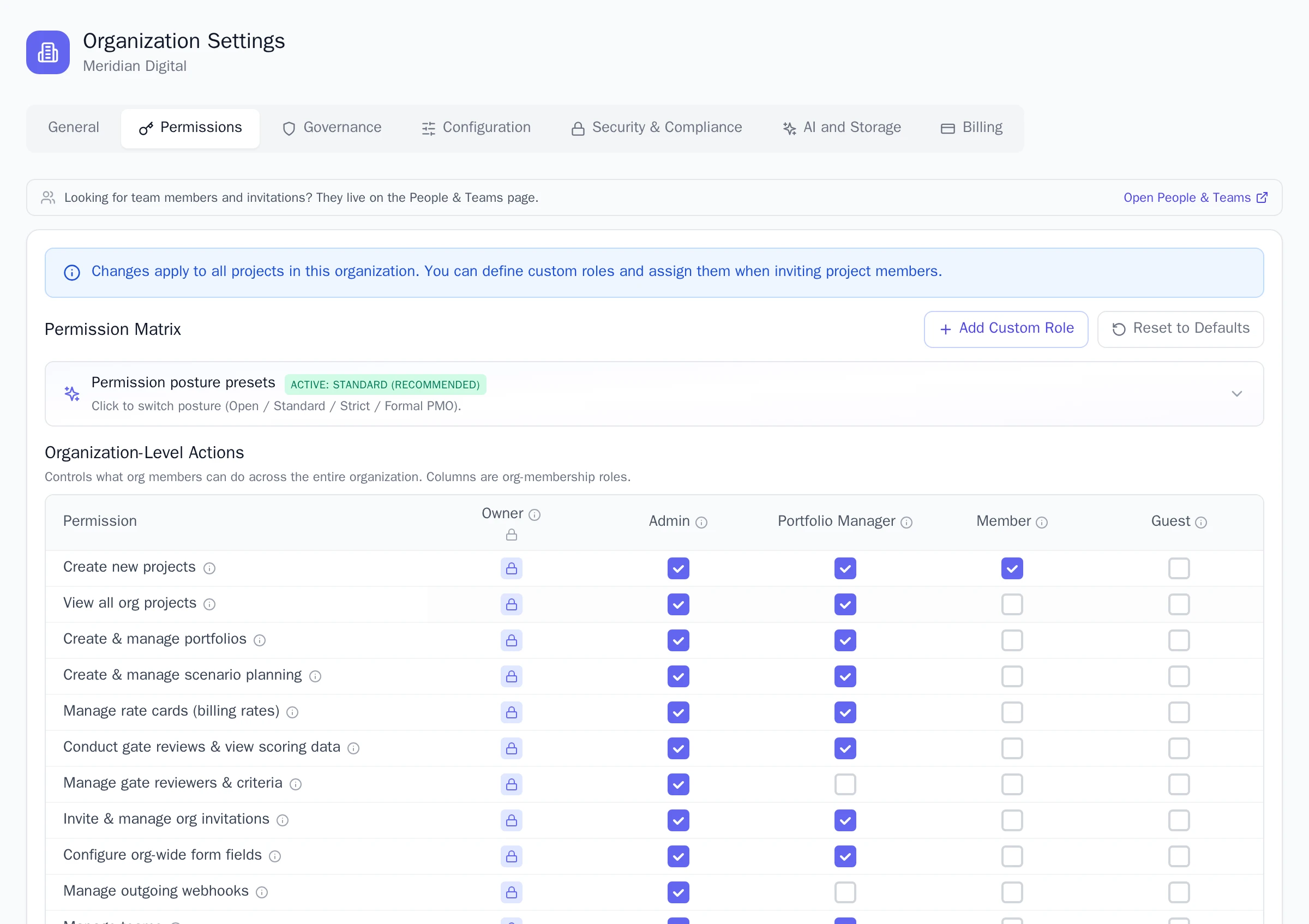
Task: Click info icon next to Manage outgoing webhooks
Action: pyautogui.click(x=262, y=891)
